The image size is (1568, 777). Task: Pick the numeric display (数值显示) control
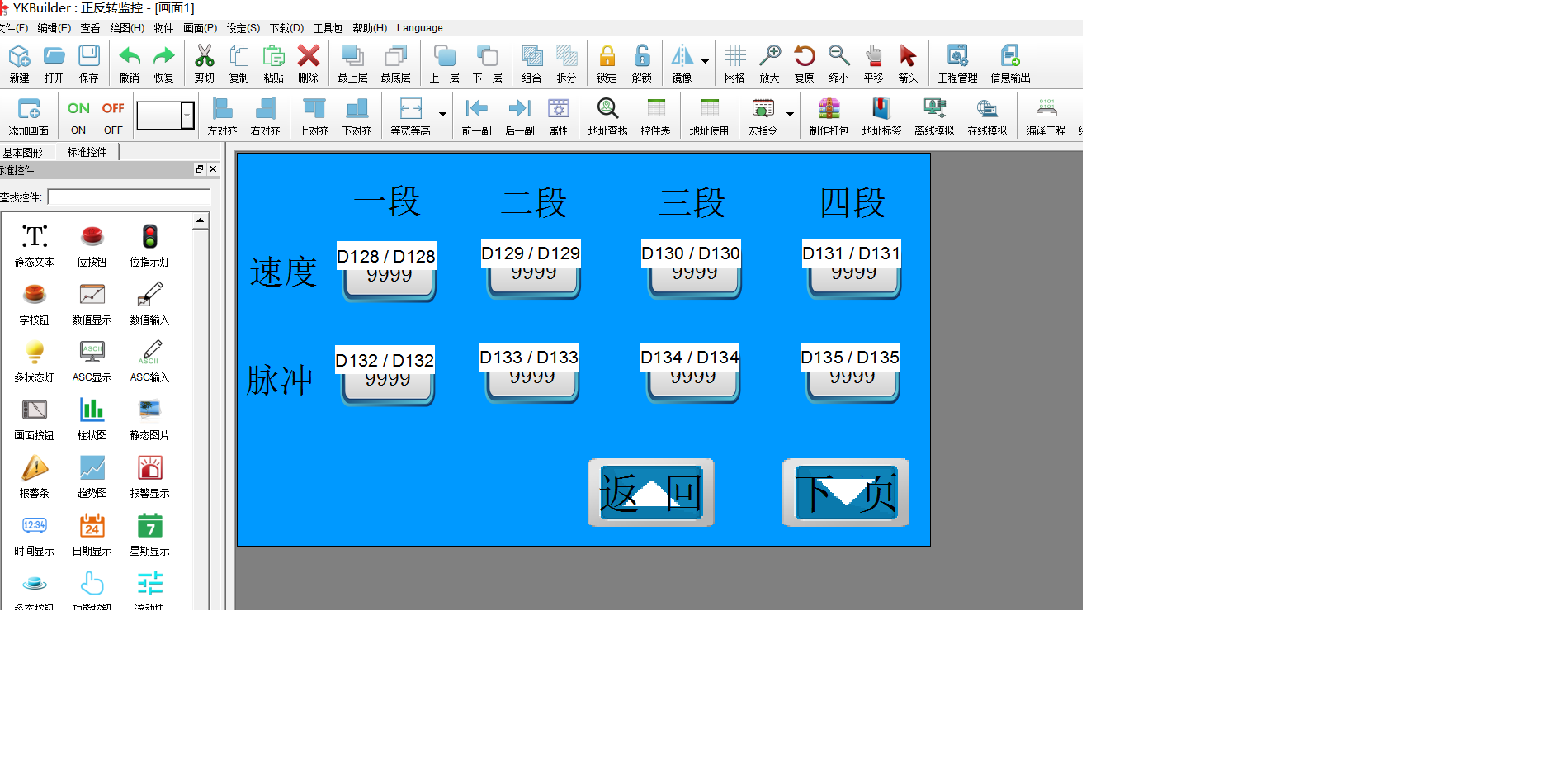coord(92,303)
